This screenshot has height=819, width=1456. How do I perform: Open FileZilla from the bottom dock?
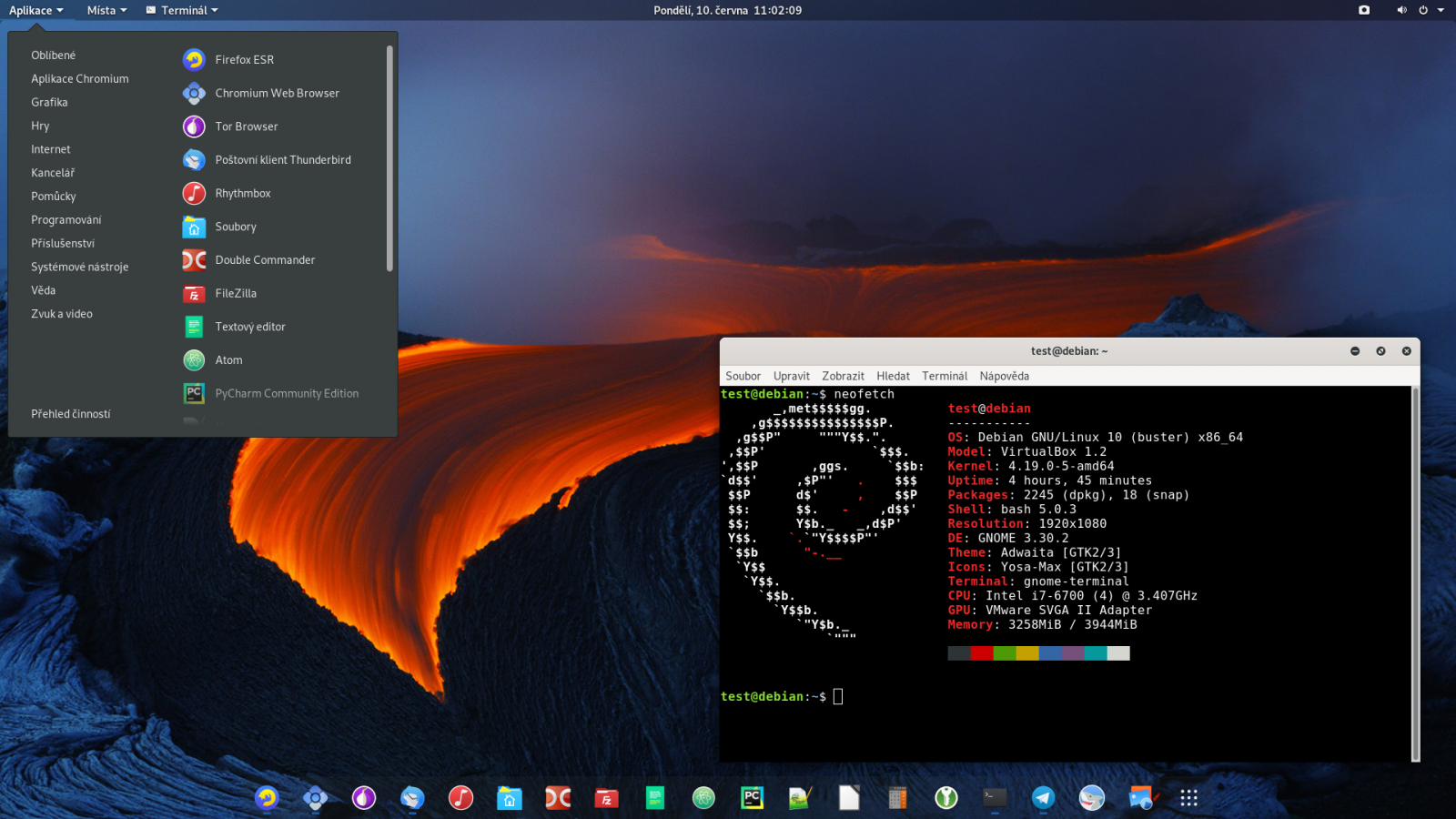coord(606,798)
